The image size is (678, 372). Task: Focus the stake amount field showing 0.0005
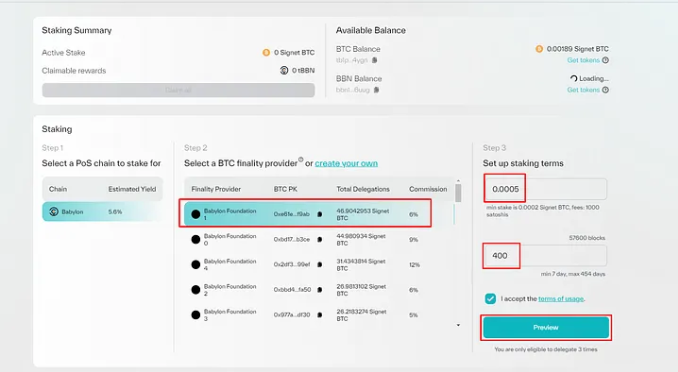[545, 189]
